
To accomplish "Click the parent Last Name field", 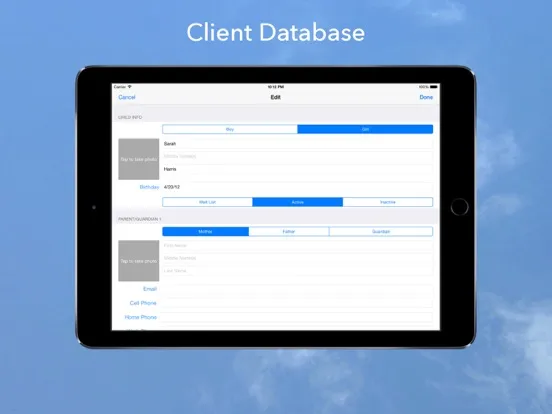I will [297, 271].
